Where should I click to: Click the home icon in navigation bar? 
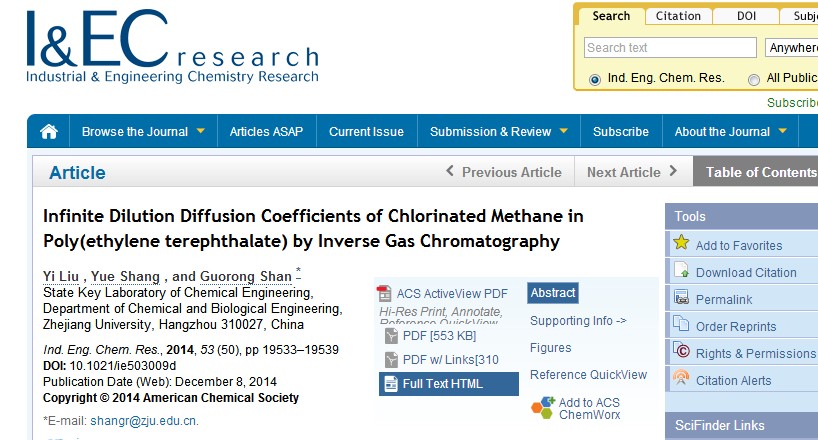tap(48, 132)
